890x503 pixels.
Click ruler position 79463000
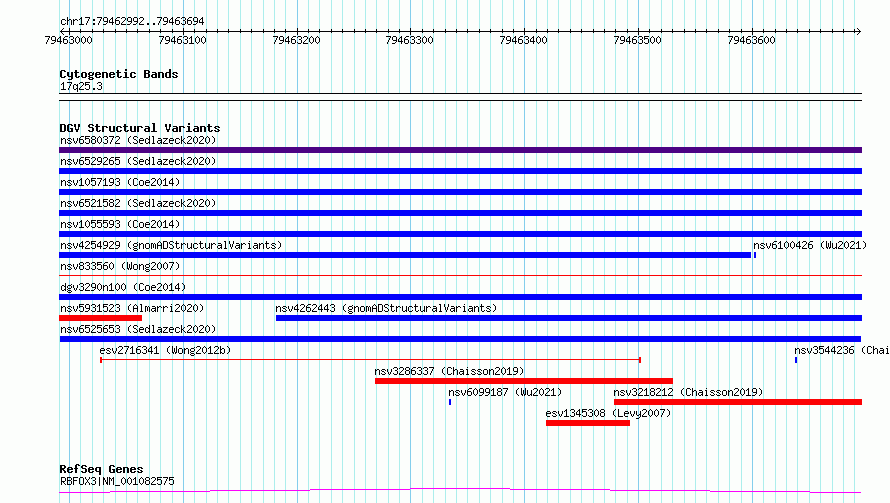(x=68, y=40)
